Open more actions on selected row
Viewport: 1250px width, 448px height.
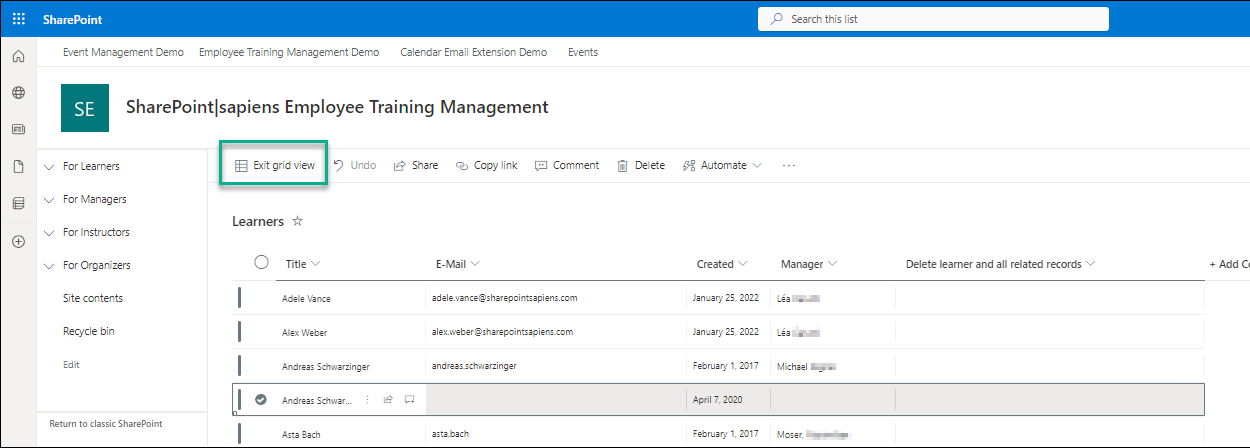click(x=366, y=399)
